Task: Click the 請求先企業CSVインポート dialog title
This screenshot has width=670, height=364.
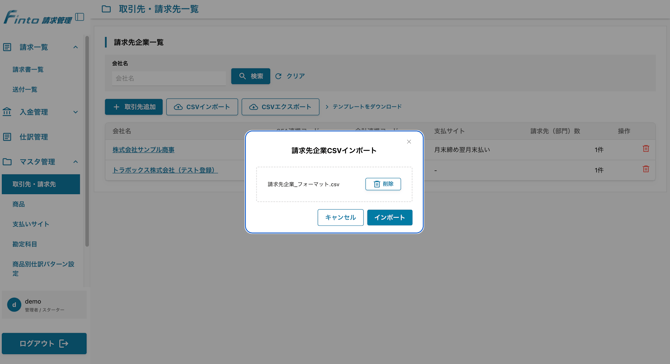Action: (334, 150)
